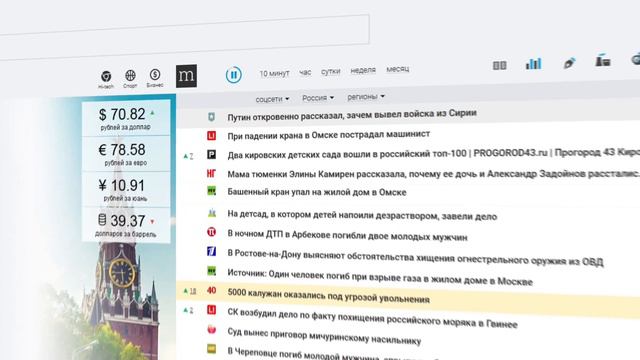Open the Hi-tech section icon
The image size is (640, 360).
click(x=106, y=77)
